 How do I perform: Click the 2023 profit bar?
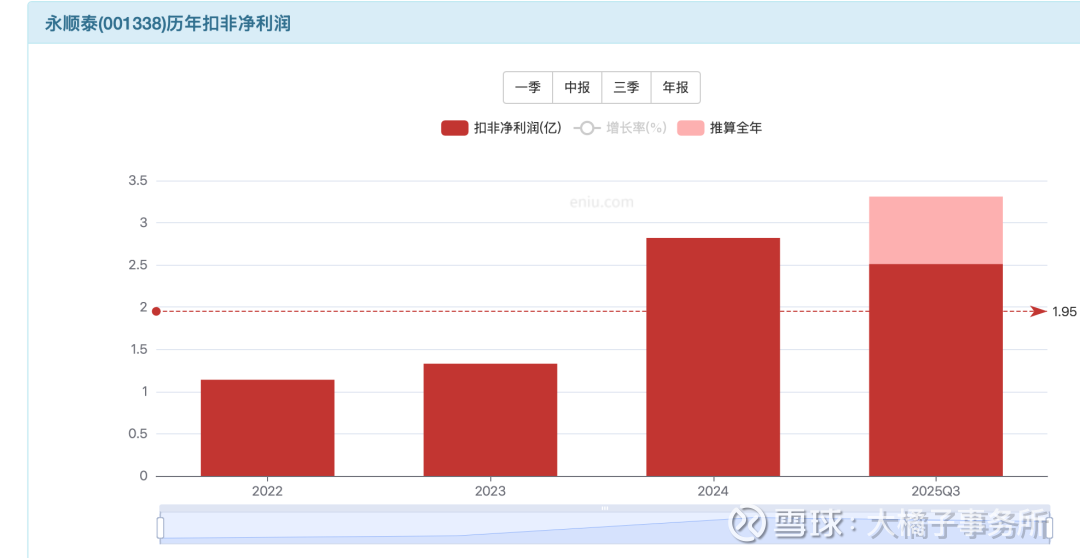click(490, 420)
